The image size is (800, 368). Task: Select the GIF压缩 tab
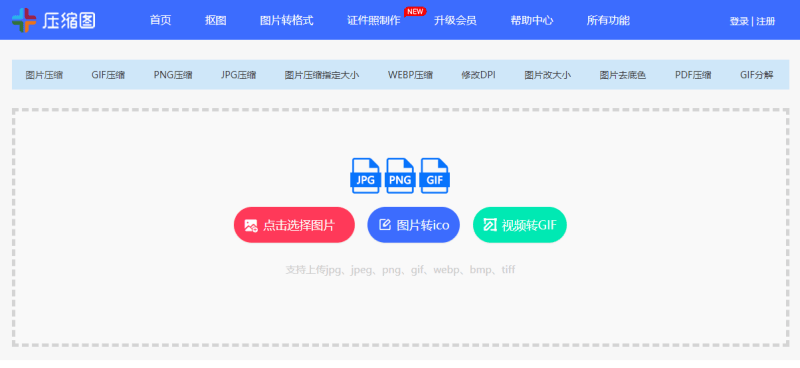tap(108, 75)
